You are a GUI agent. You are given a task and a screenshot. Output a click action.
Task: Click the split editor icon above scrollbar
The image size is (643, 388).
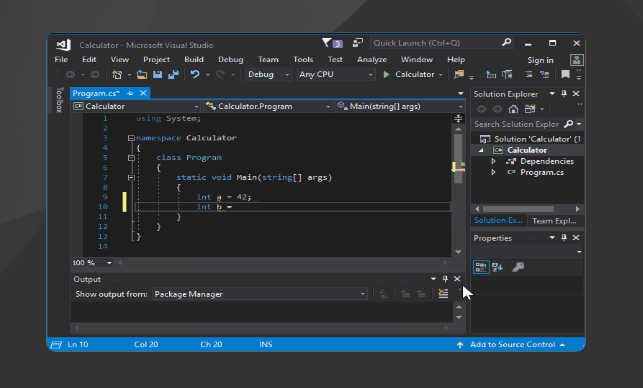click(458, 119)
